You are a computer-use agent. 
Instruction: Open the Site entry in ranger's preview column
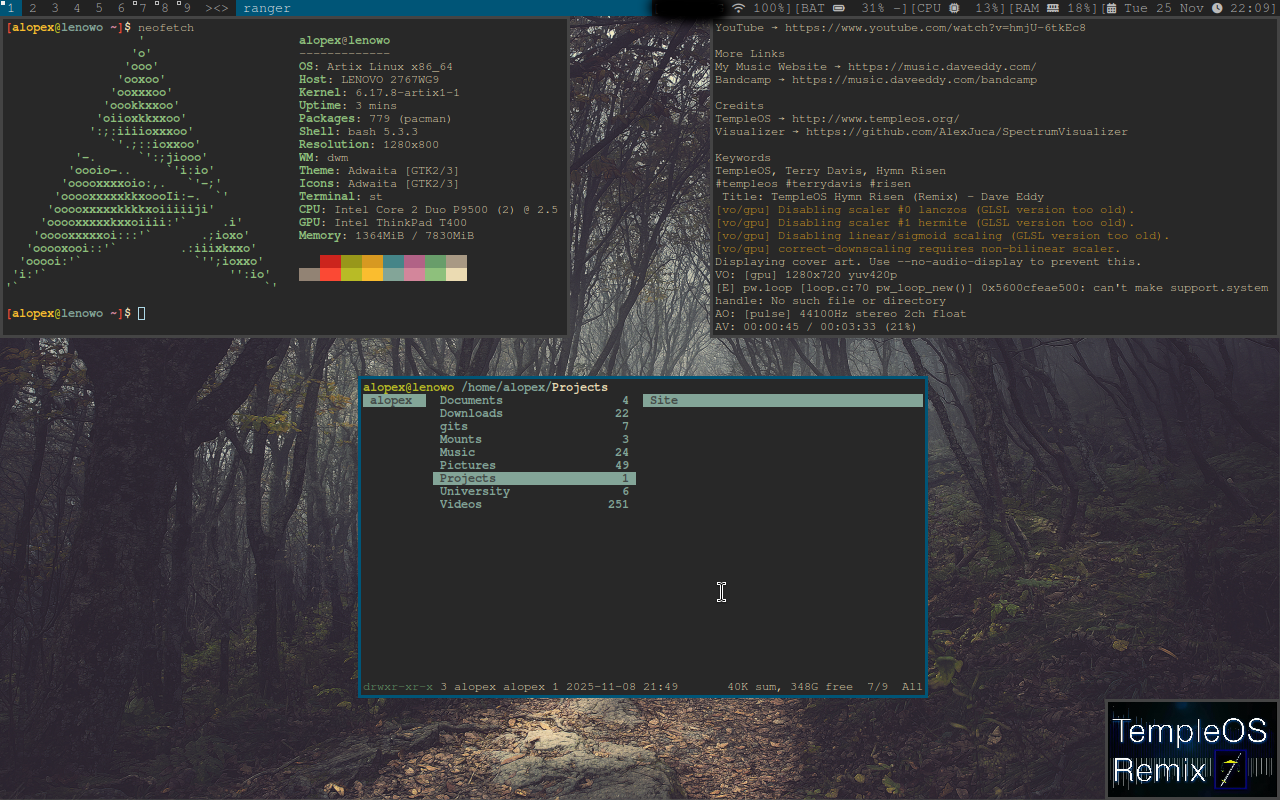tap(783, 401)
